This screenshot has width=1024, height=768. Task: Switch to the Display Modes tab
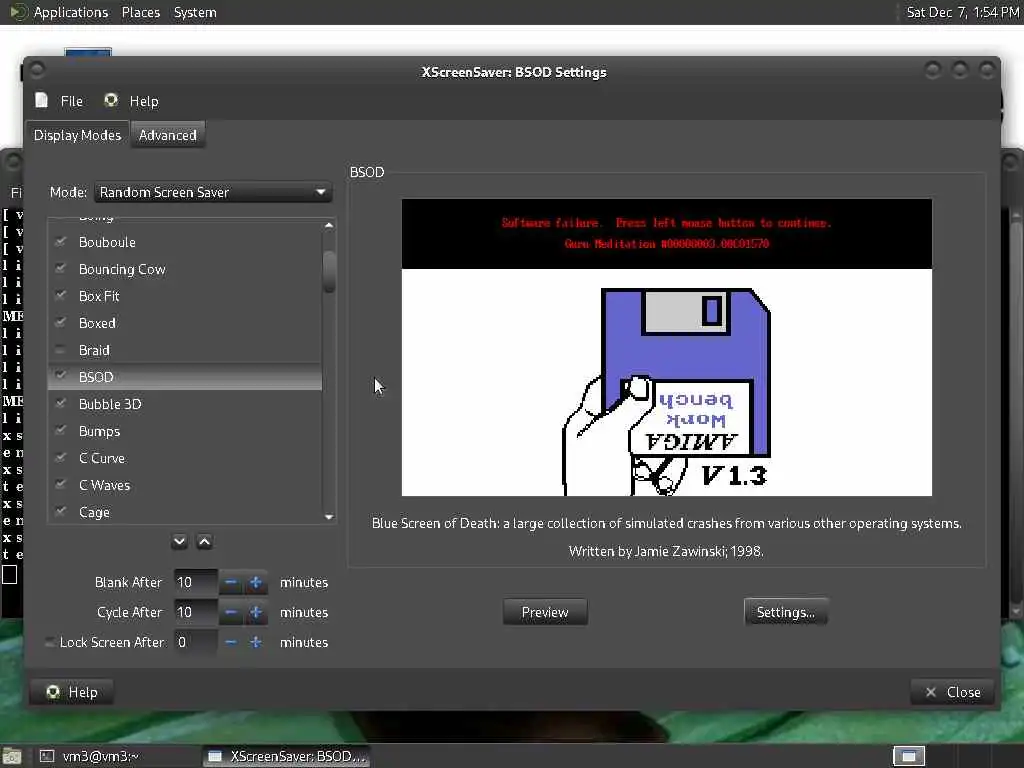pyautogui.click(x=77, y=135)
